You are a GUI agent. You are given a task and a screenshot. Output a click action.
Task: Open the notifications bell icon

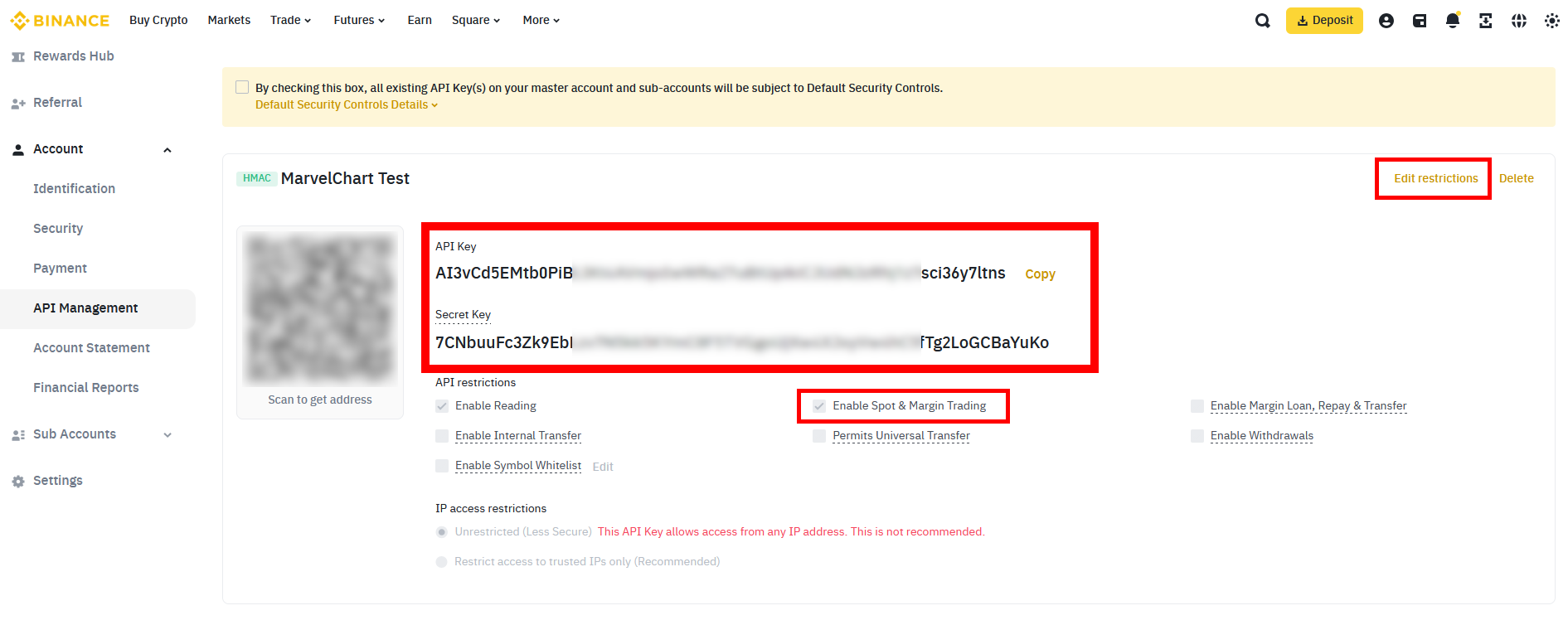tap(1453, 21)
